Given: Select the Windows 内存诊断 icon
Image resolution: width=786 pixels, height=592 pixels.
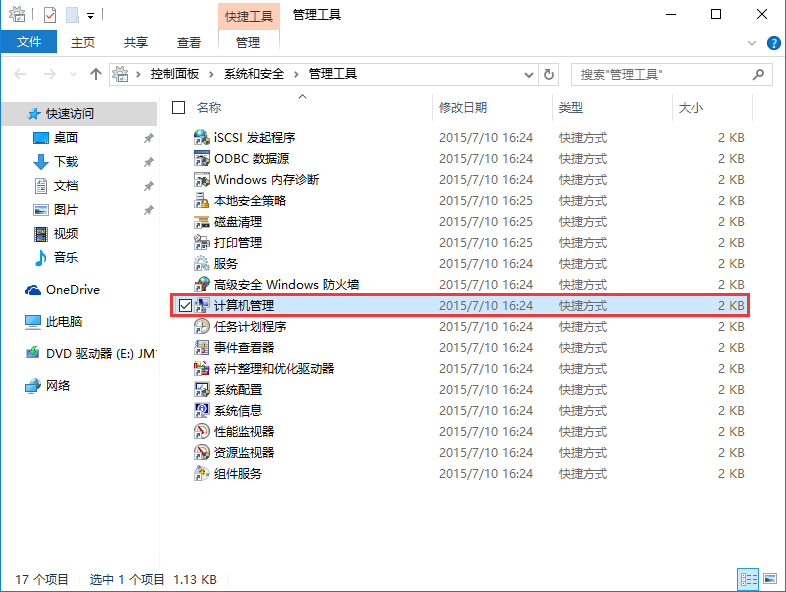Looking at the screenshot, I should tap(201, 180).
